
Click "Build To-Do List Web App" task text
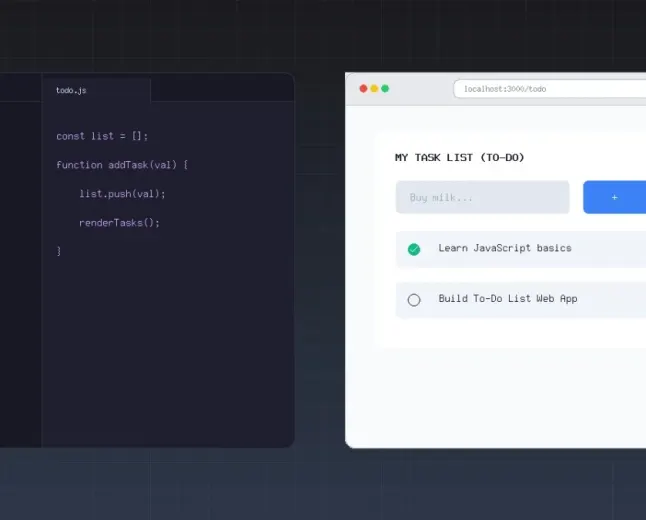508,299
